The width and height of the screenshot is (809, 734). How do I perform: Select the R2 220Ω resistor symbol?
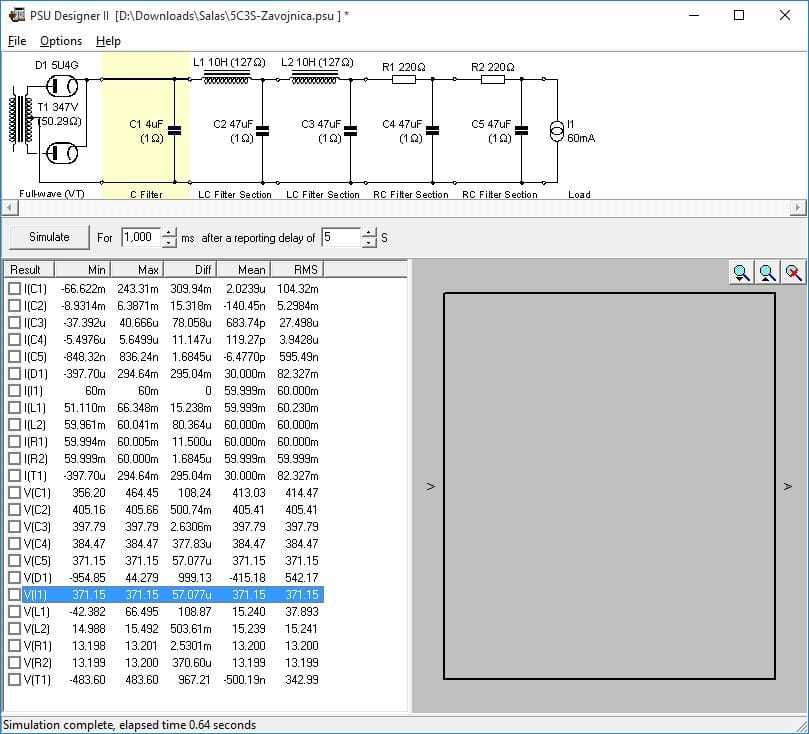pos(493,79)
